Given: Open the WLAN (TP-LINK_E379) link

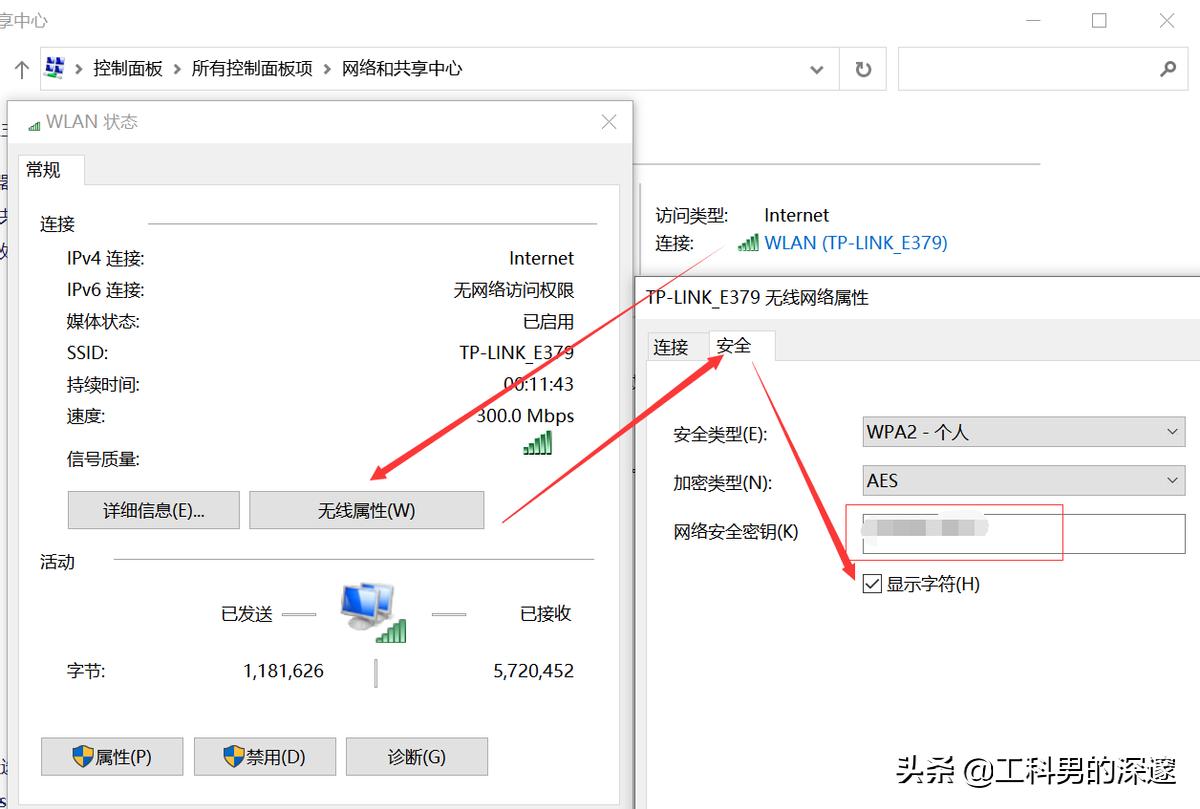Looking at the screenshot, I should tap(855, 242).
